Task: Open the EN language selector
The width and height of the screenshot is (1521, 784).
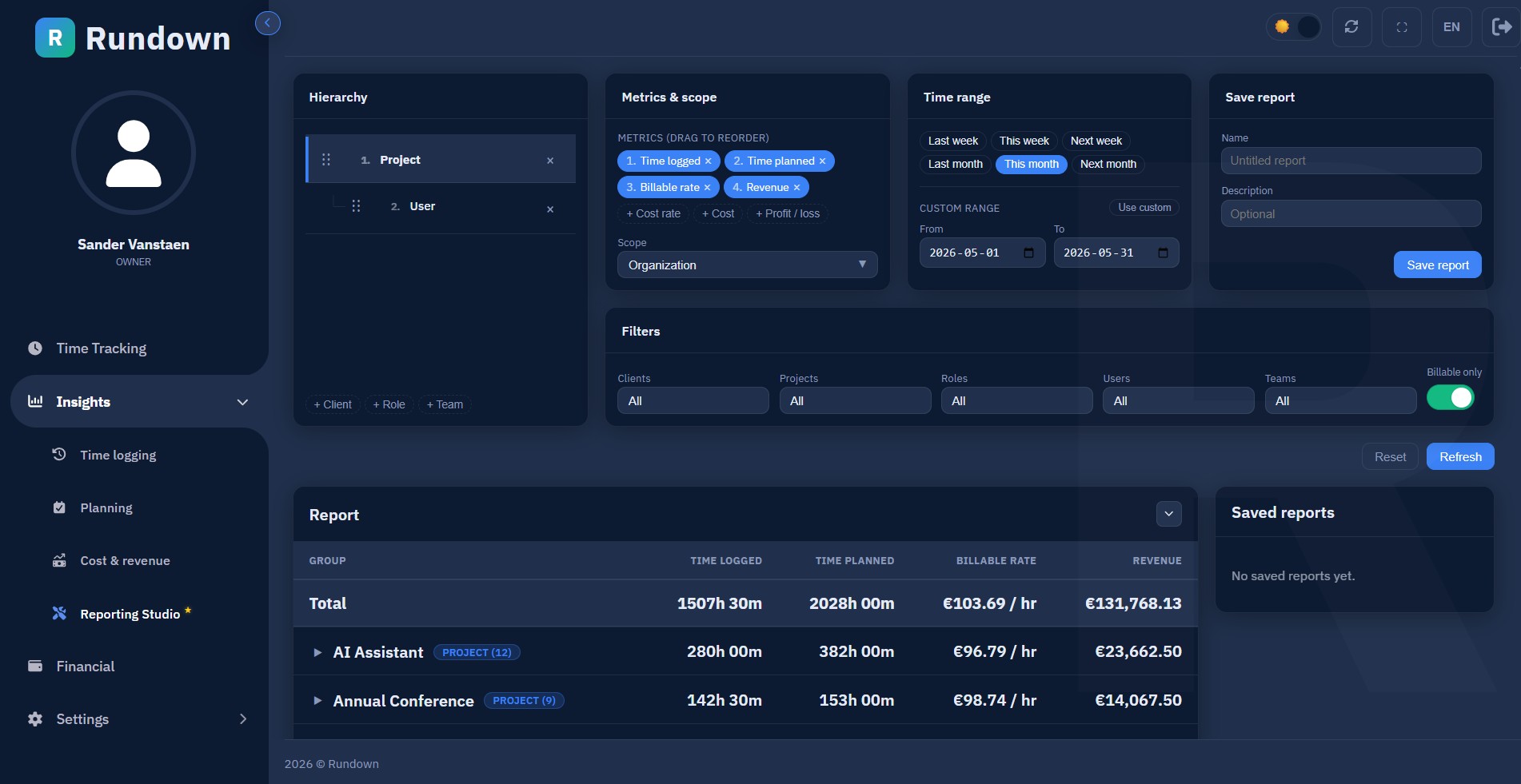Action: (x=1451, y=27)
